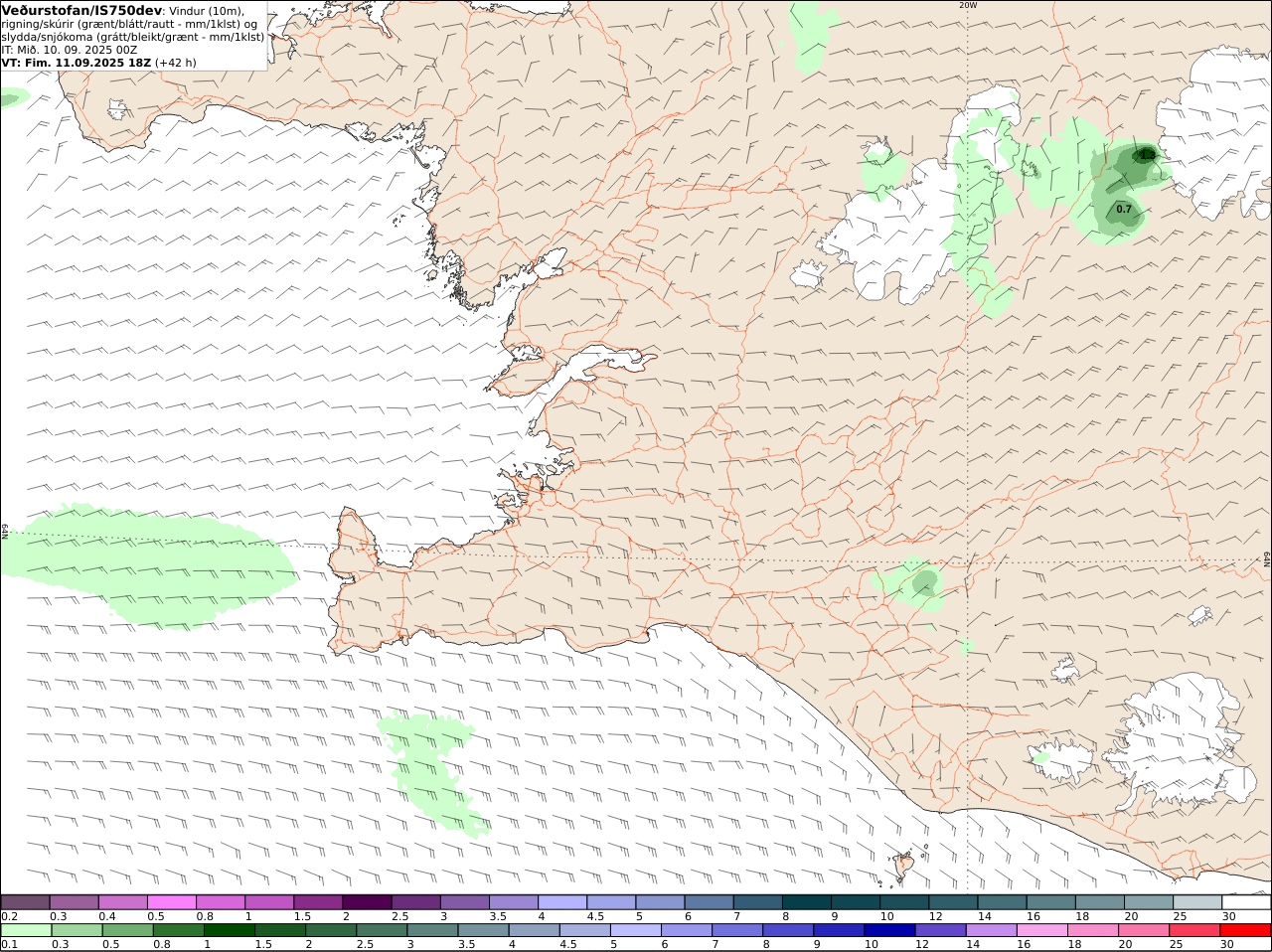The height and width of the screenshot is (952, 1272).
Task: Pick the rain legend swatch starting at 0.5
Action: (x=127, y=930)
